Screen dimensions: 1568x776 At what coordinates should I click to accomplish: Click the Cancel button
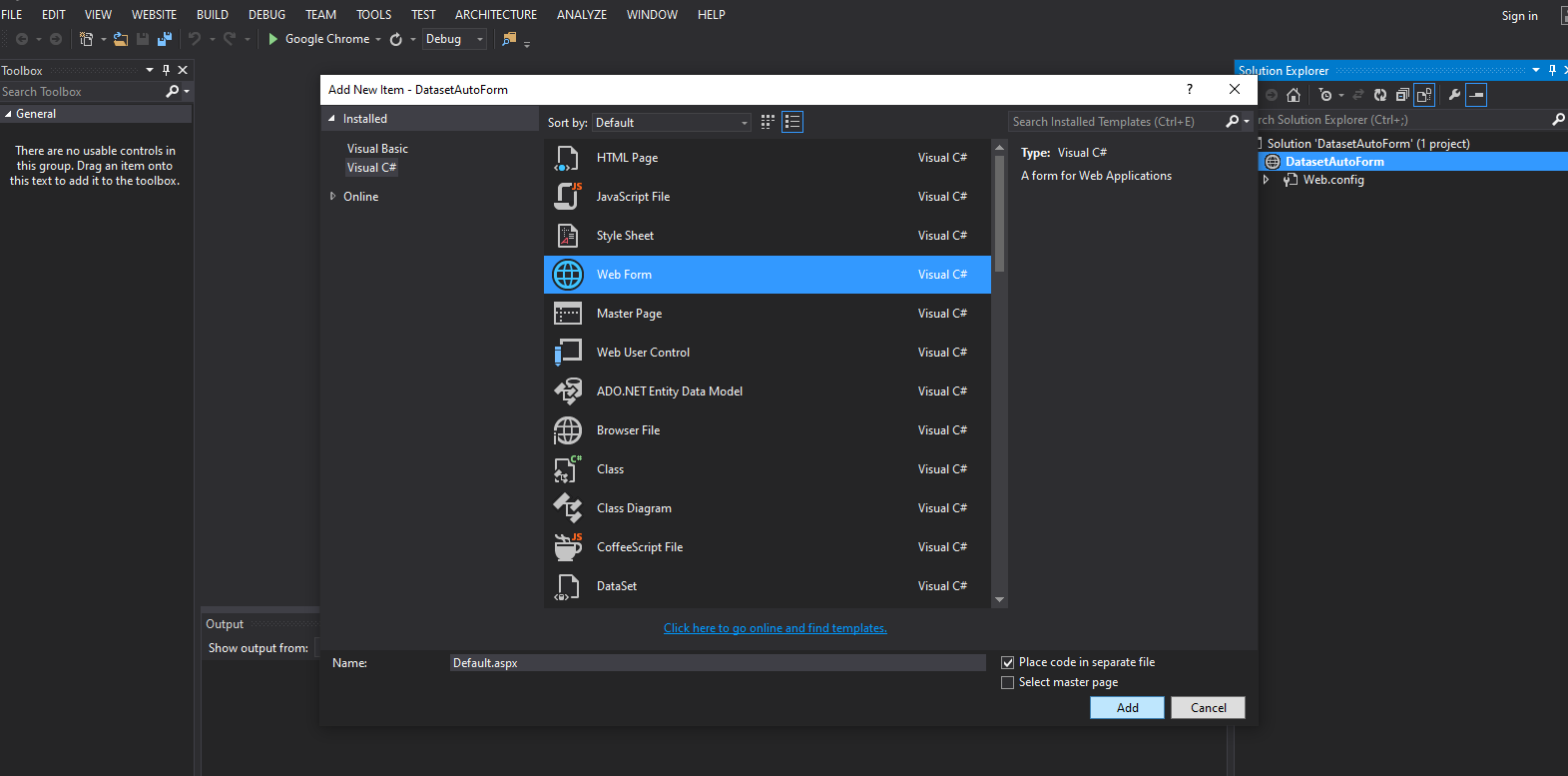1209,707
